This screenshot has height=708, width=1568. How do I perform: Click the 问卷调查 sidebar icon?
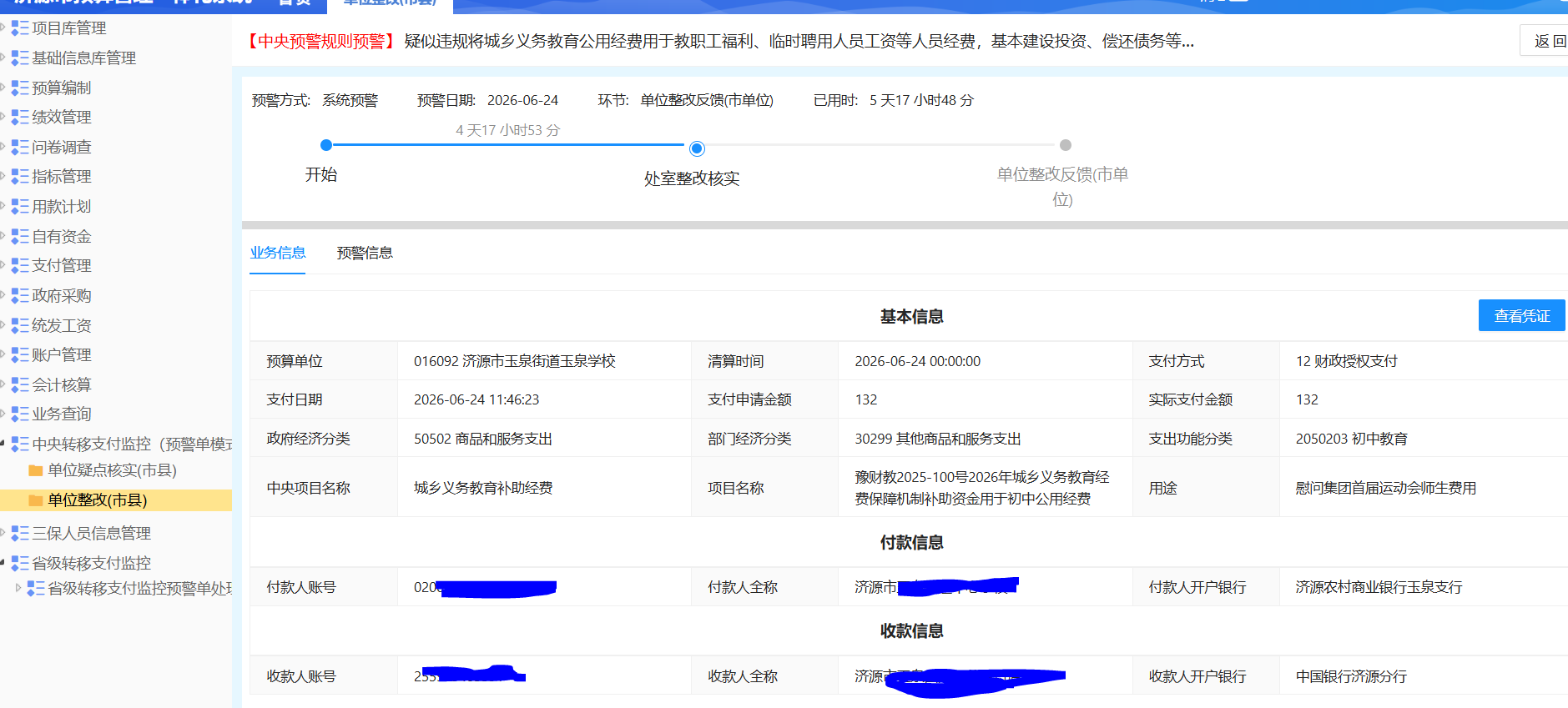pyautogui.click(x=20, y=148)
